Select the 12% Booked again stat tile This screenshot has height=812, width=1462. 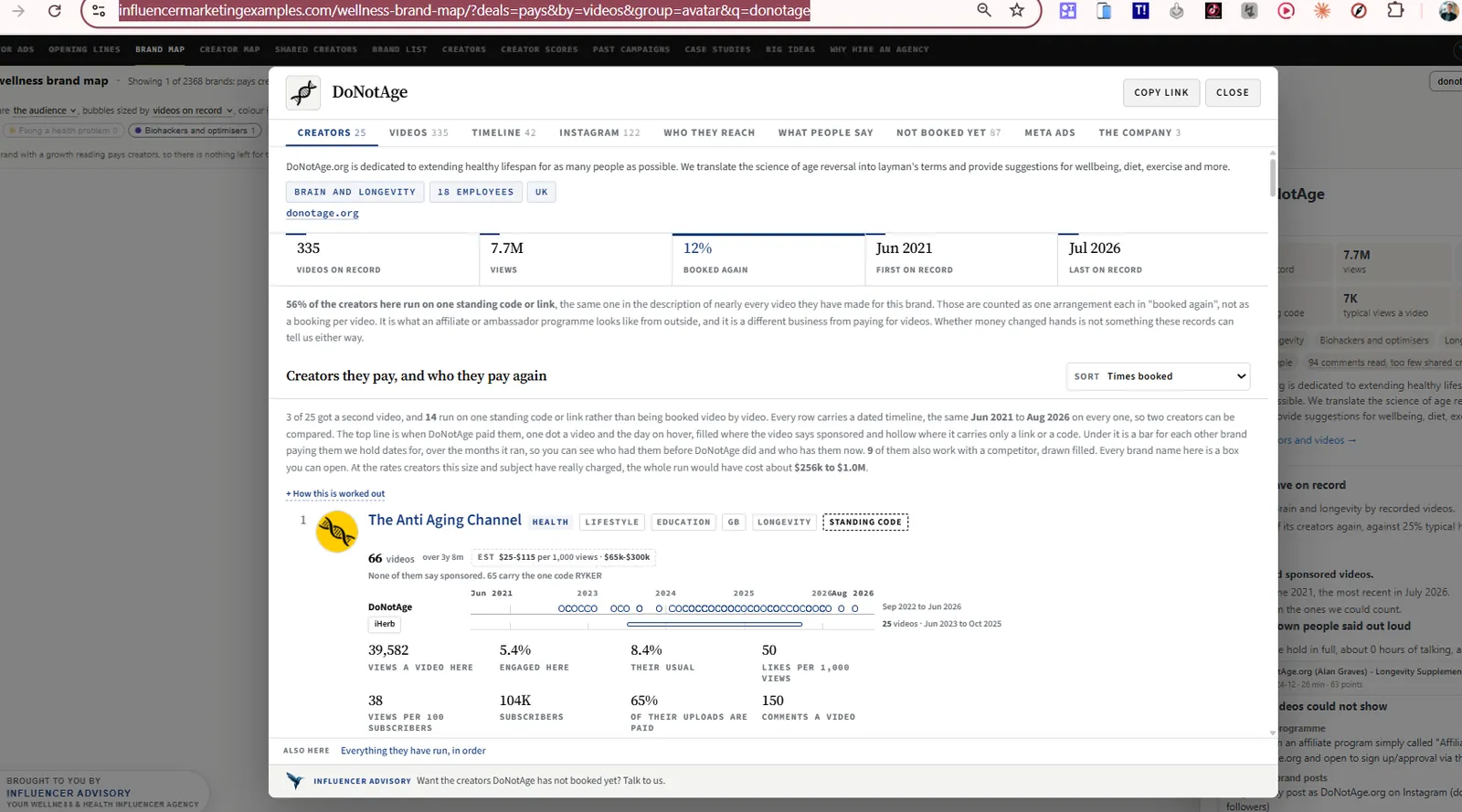click(768, 258)
